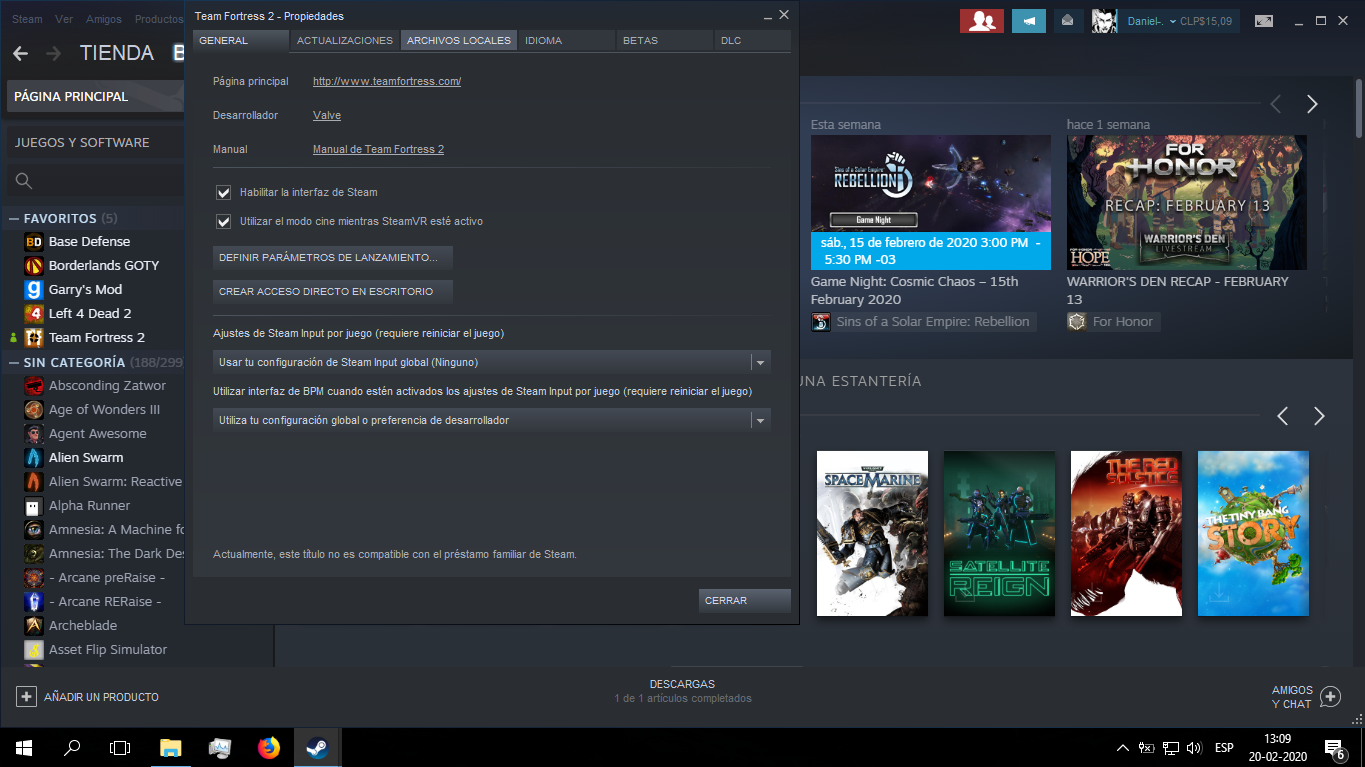This screenshot has height=767, width=1365.
Task: Click the Página Principal library button
Action: click(95, 96)
